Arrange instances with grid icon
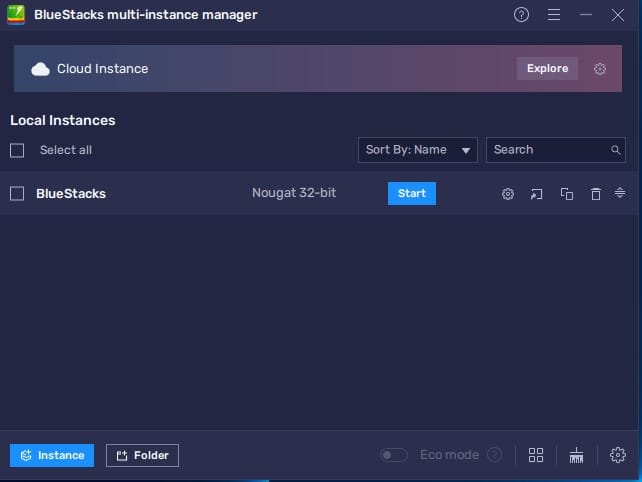This screenshot has width=642, height=482. coord(536,455)
